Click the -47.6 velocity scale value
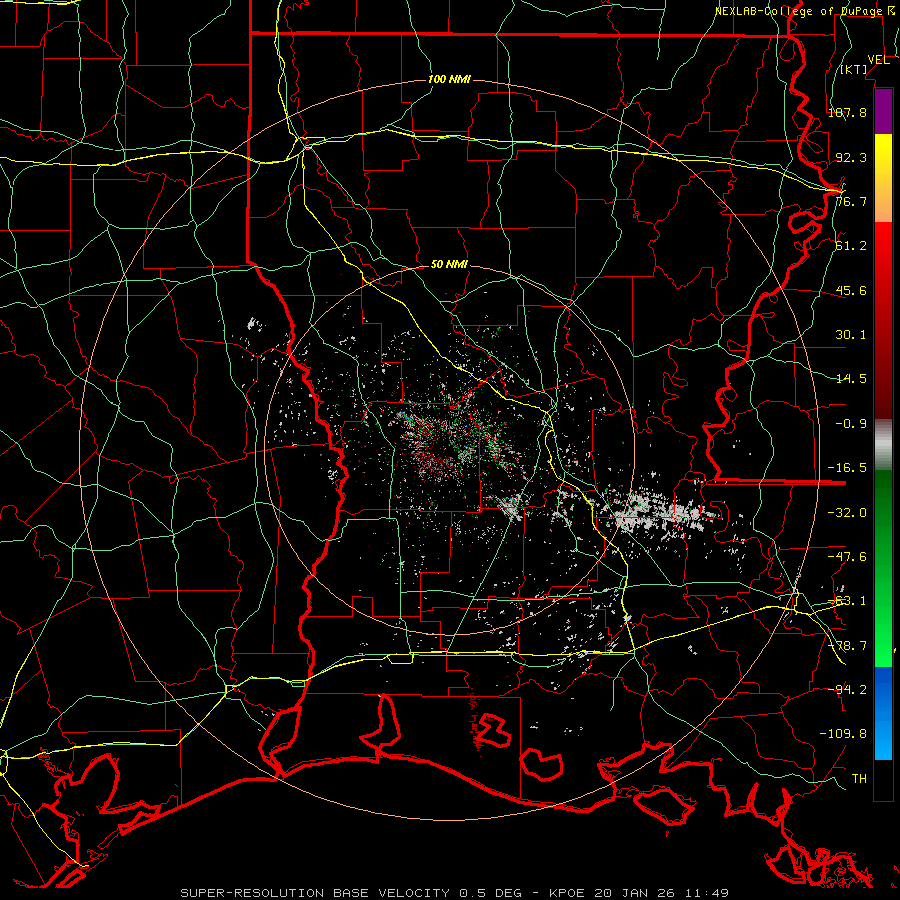Image resolution: width=900 pixels, height=900 pixels. [x=847, y=557]
